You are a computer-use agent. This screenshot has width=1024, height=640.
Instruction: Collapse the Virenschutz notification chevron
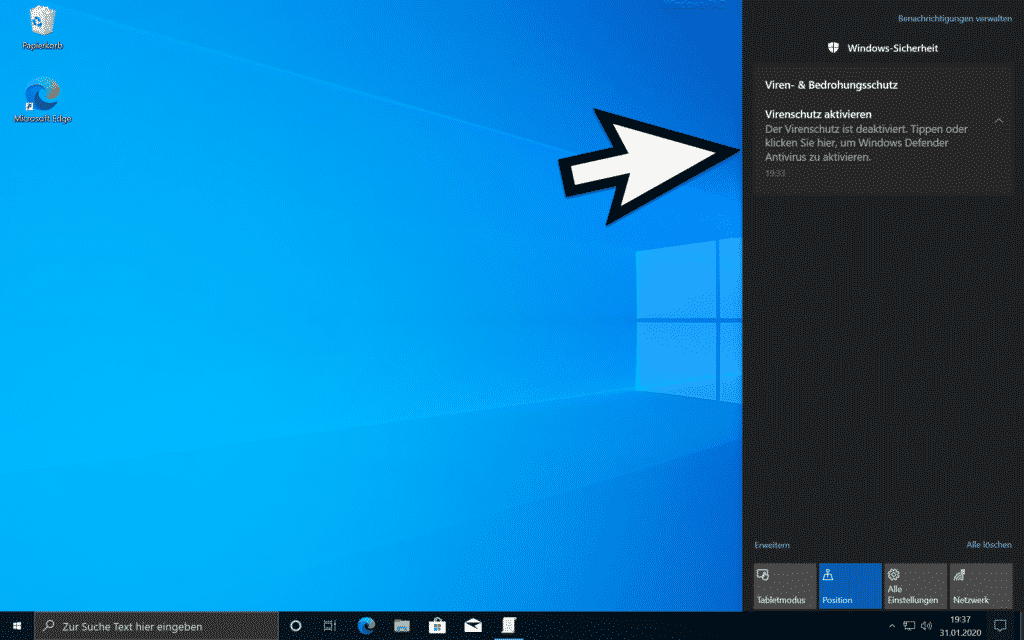(x=999, y=121)
